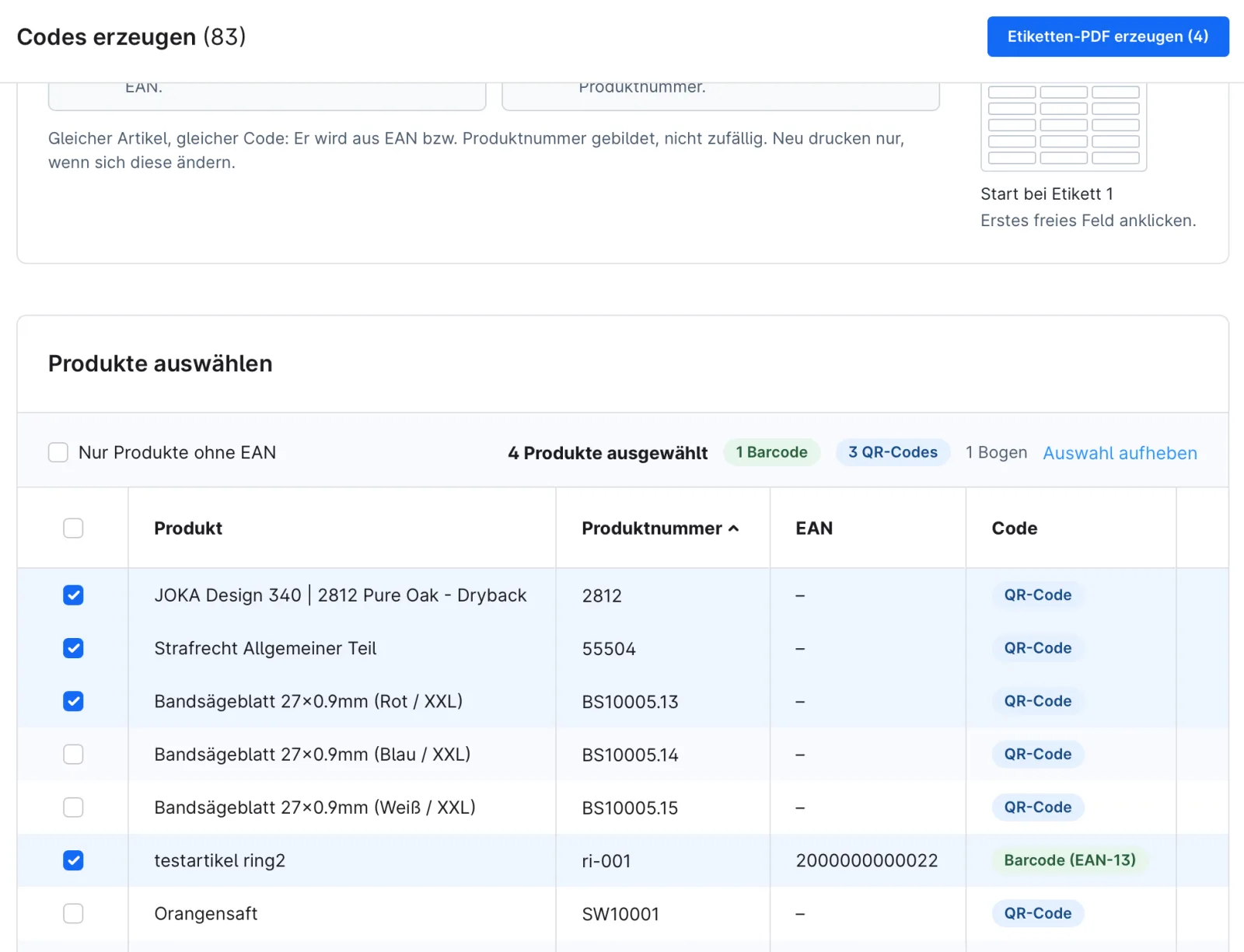1244x952 pixels.
Task: Click QR-Code badge for BS10005.13
Action: (1037, 701)
